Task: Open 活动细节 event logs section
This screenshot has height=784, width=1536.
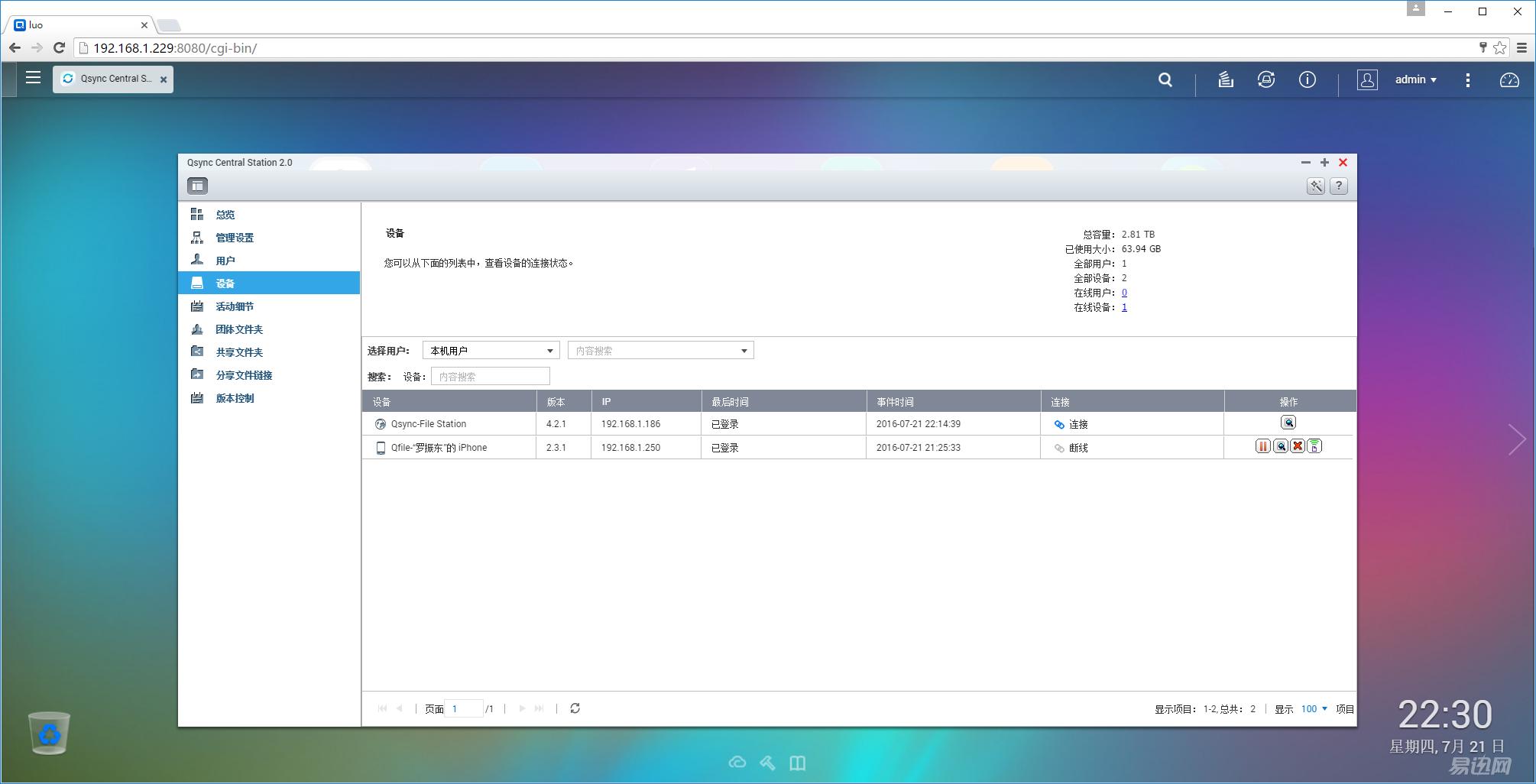Action: pos(269,306)
